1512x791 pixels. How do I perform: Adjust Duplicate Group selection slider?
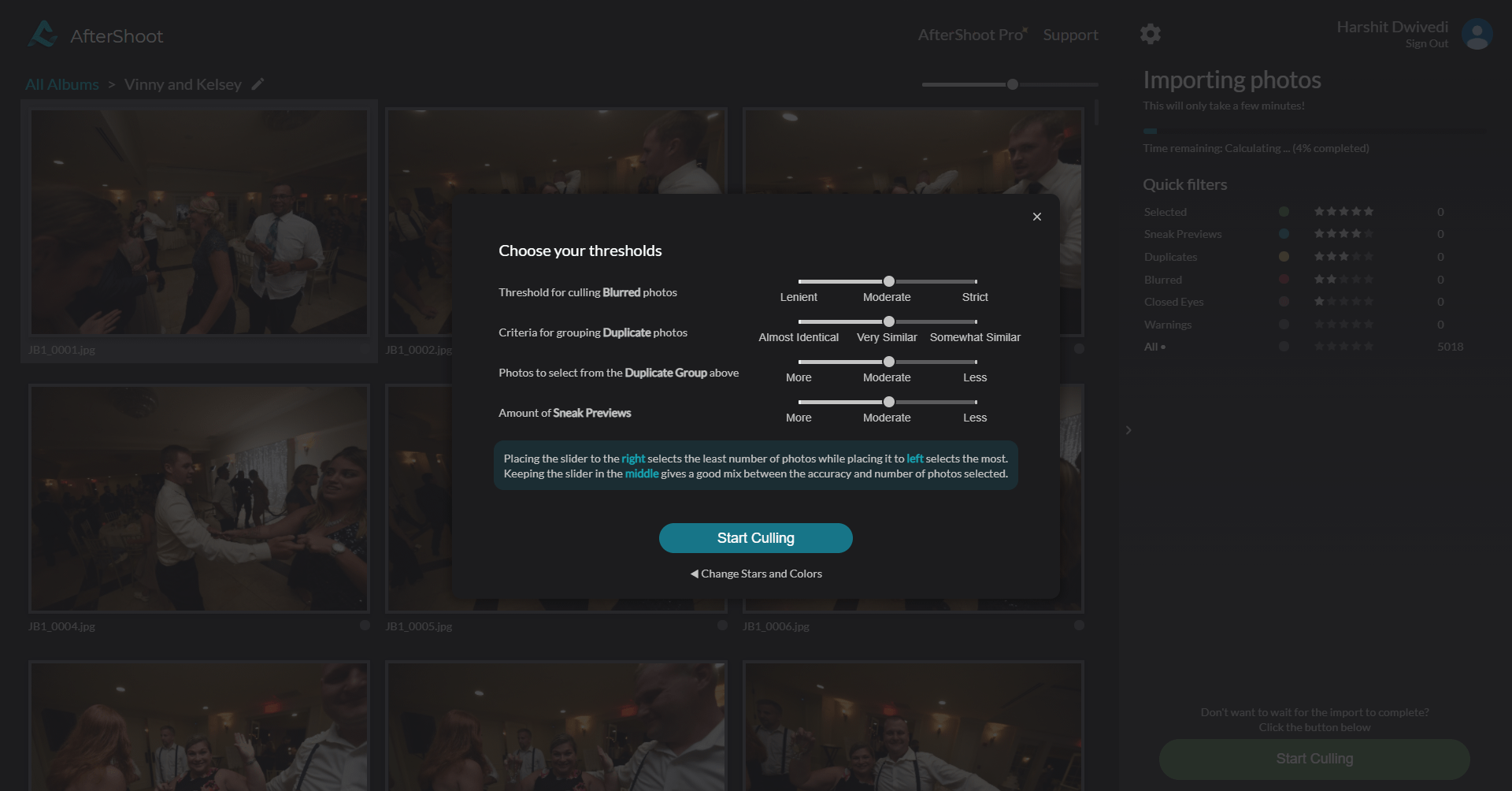888,362
